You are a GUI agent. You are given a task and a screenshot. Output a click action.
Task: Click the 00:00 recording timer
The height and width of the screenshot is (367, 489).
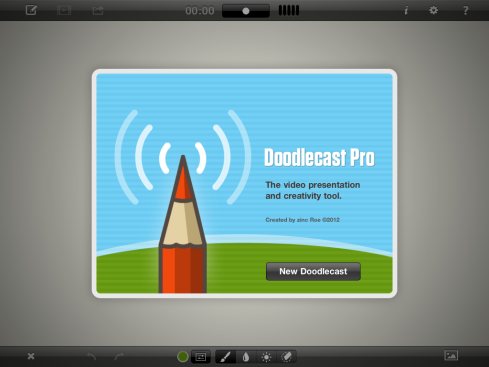tap(200, 11)
